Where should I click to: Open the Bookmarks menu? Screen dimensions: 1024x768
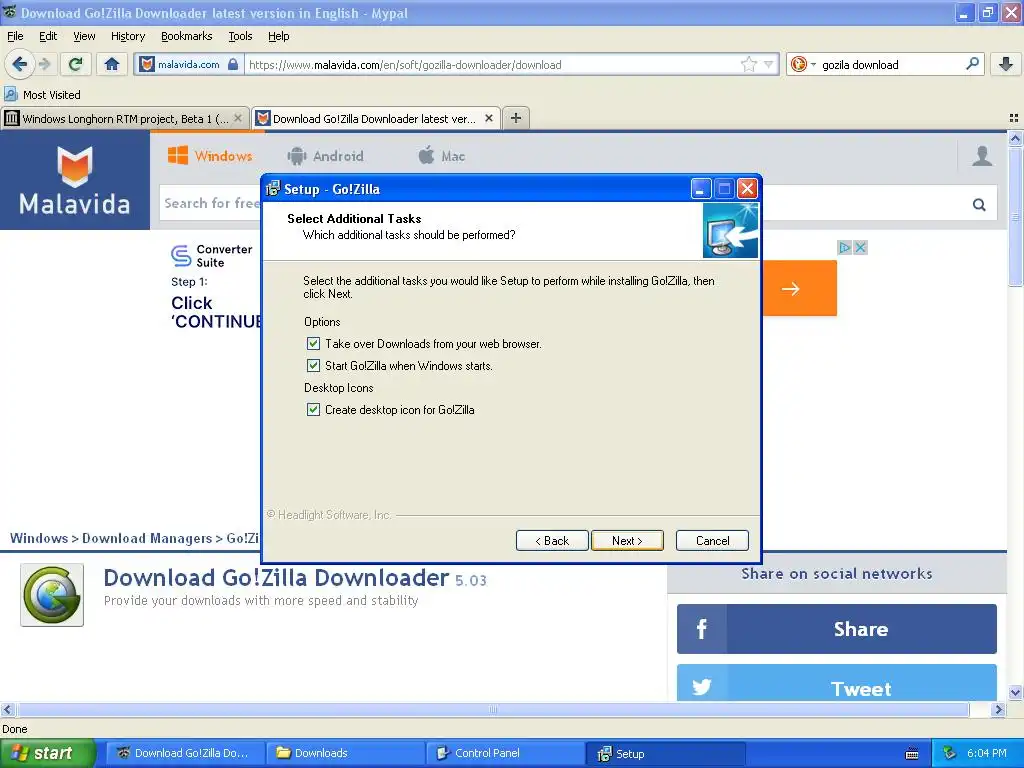coord(187,36)
